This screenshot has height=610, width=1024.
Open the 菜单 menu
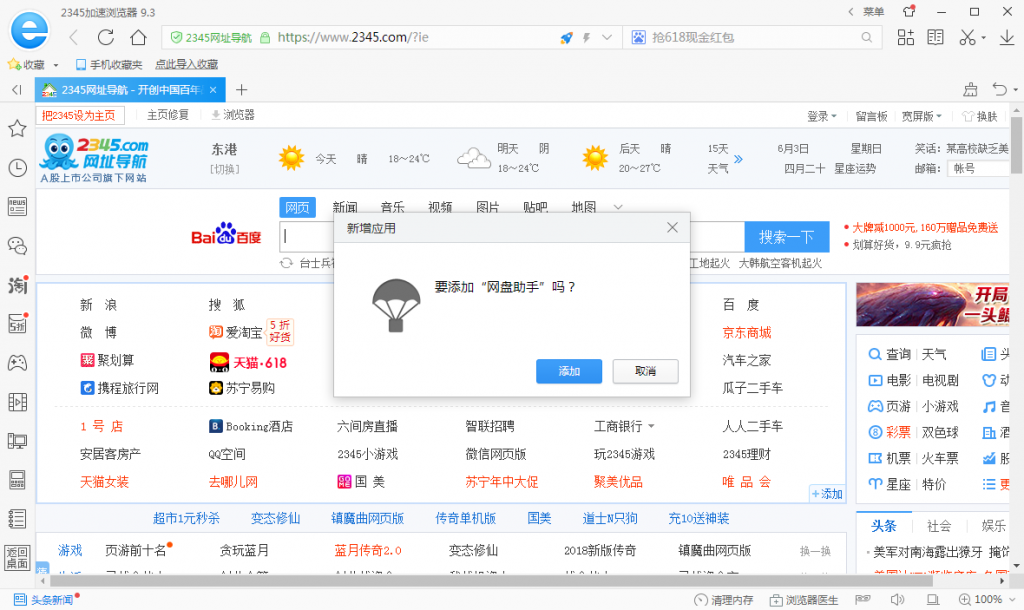873,12
